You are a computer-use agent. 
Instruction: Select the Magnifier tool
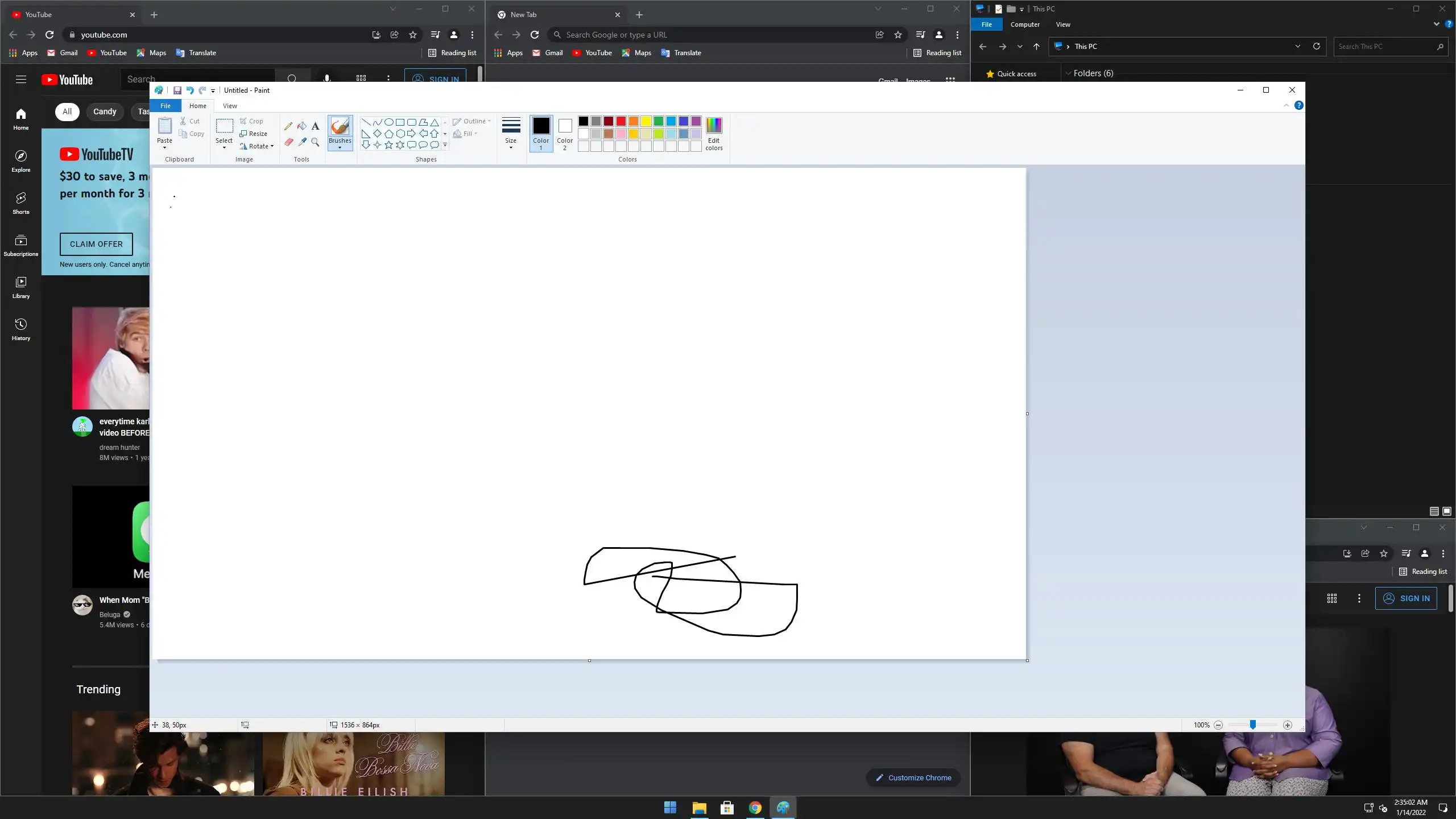(315, 142)
